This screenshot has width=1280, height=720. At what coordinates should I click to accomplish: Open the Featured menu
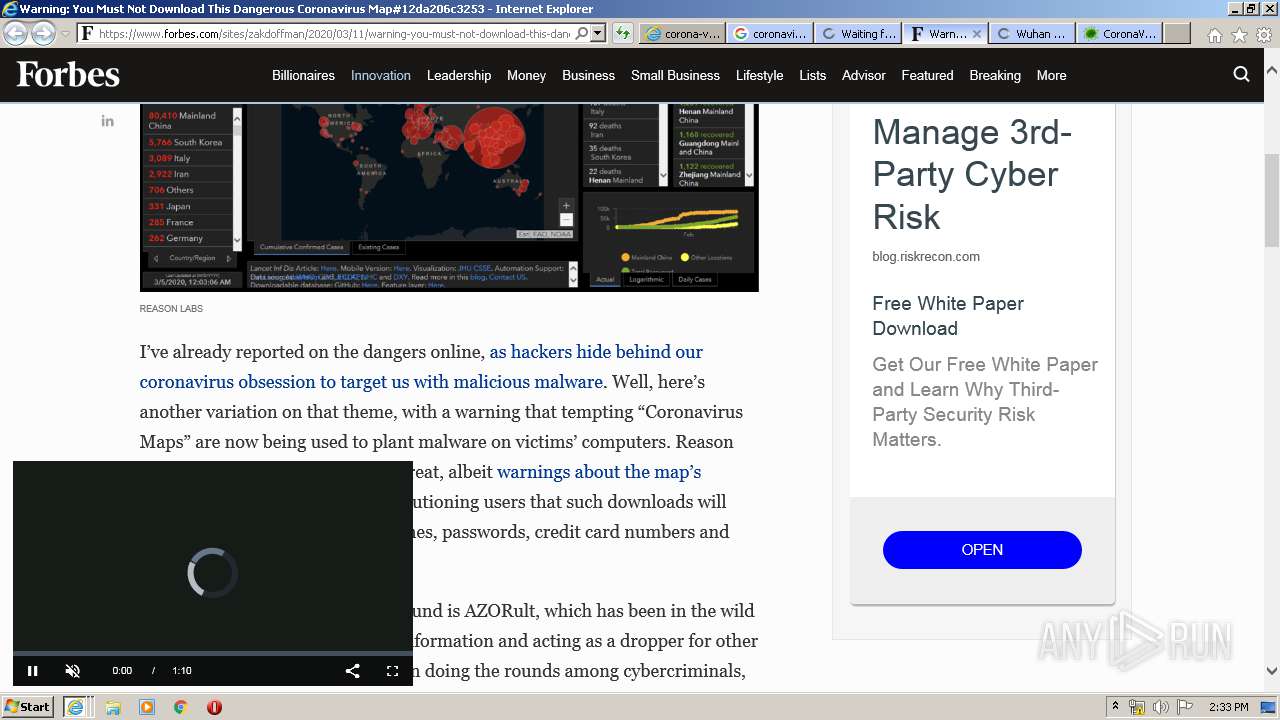[x=927, y=75]
